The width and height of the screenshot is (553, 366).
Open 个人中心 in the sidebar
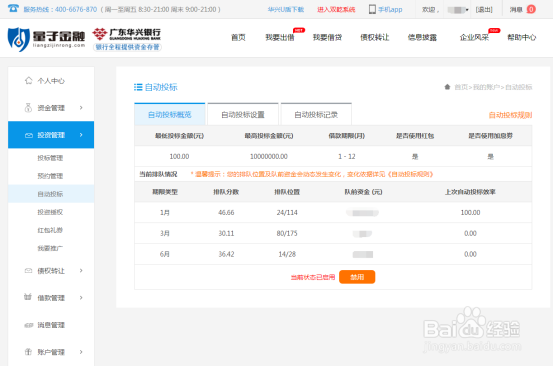tap(51, 81)
